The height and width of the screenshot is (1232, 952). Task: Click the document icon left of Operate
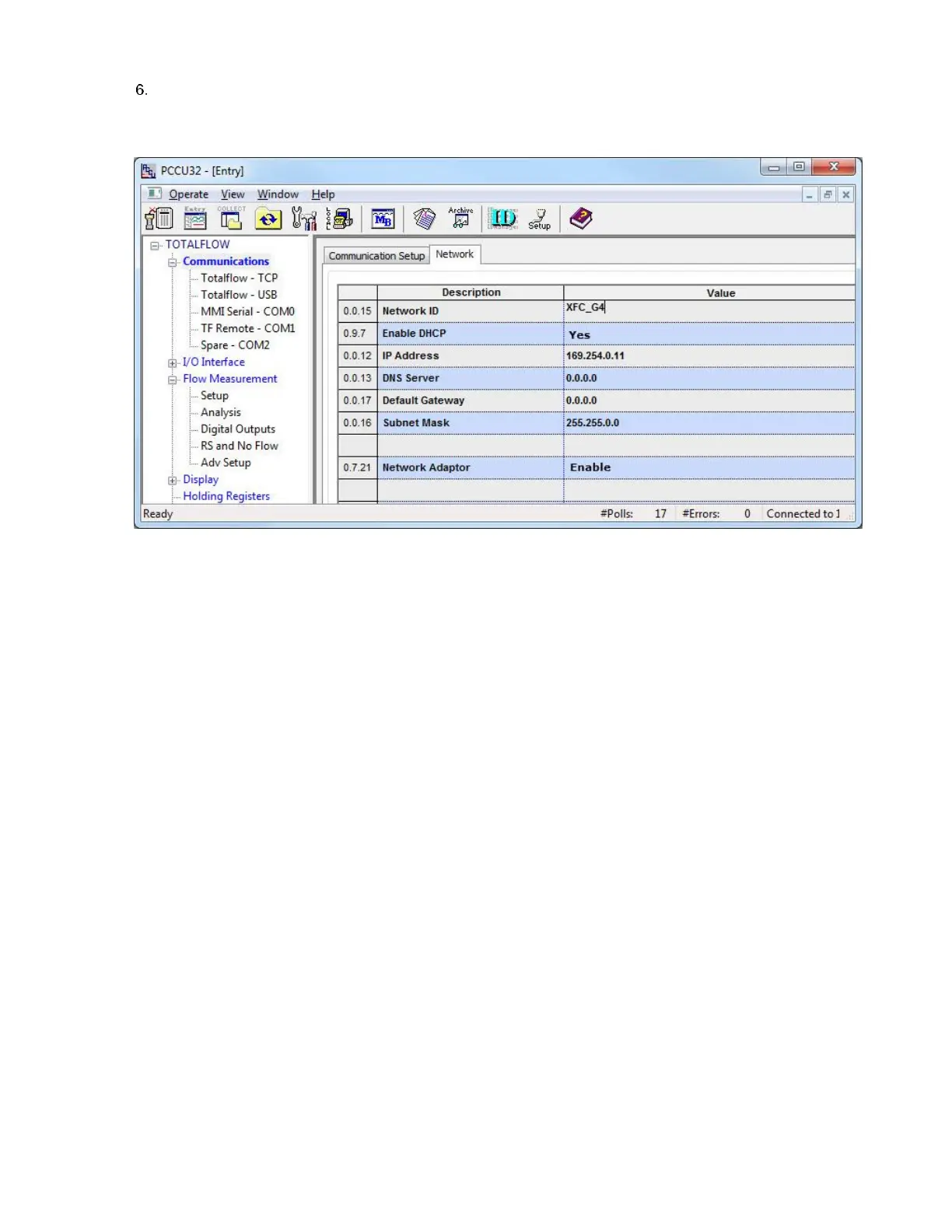click(154, 194)
